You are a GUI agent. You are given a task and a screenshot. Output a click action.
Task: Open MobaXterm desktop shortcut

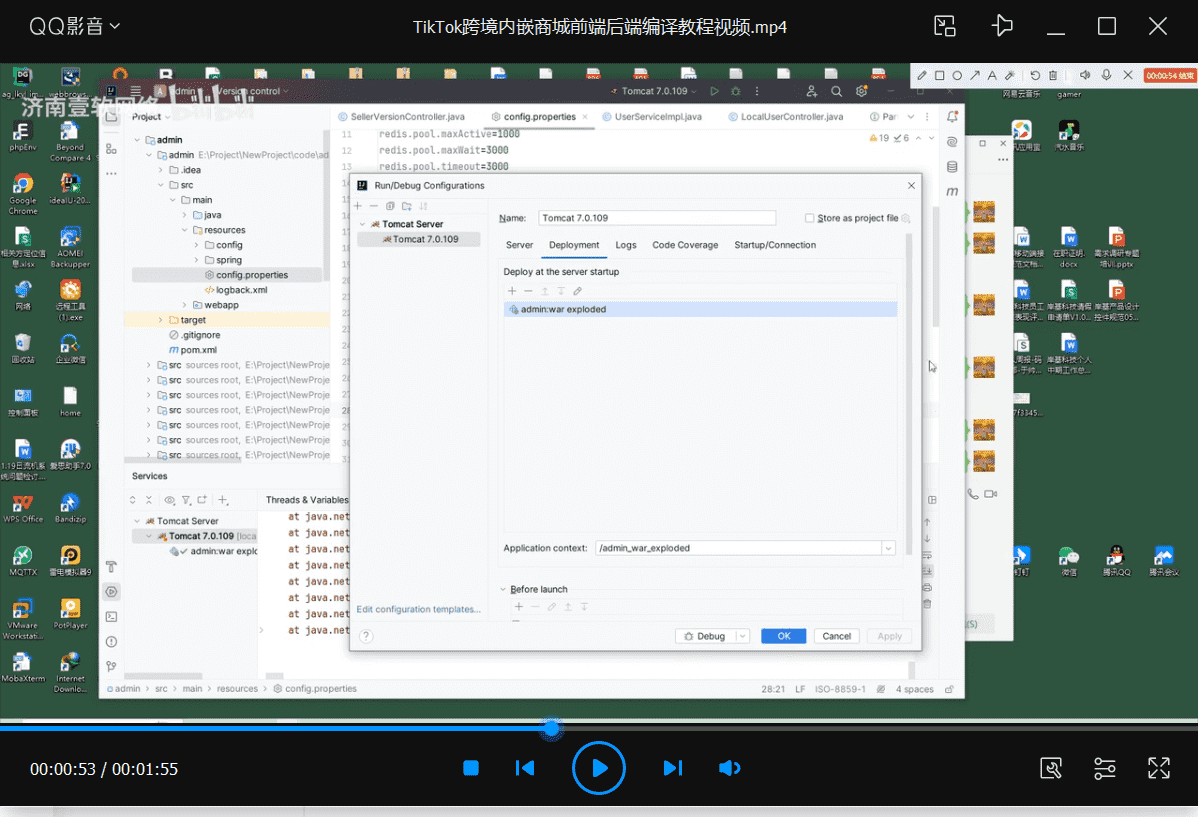point(23,667)
